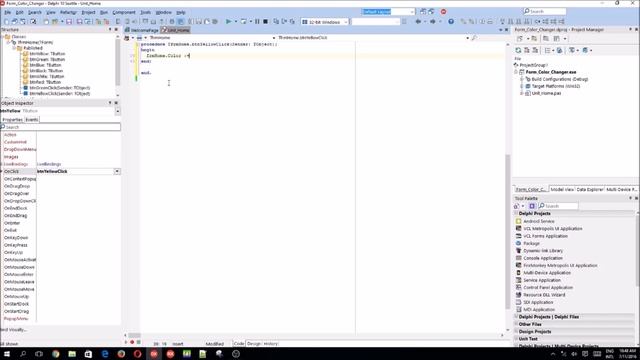Click the purple category button in Tool Palette
Image resolution: width=640 pixels, height=360 pixels.
(x=532, y=206)
